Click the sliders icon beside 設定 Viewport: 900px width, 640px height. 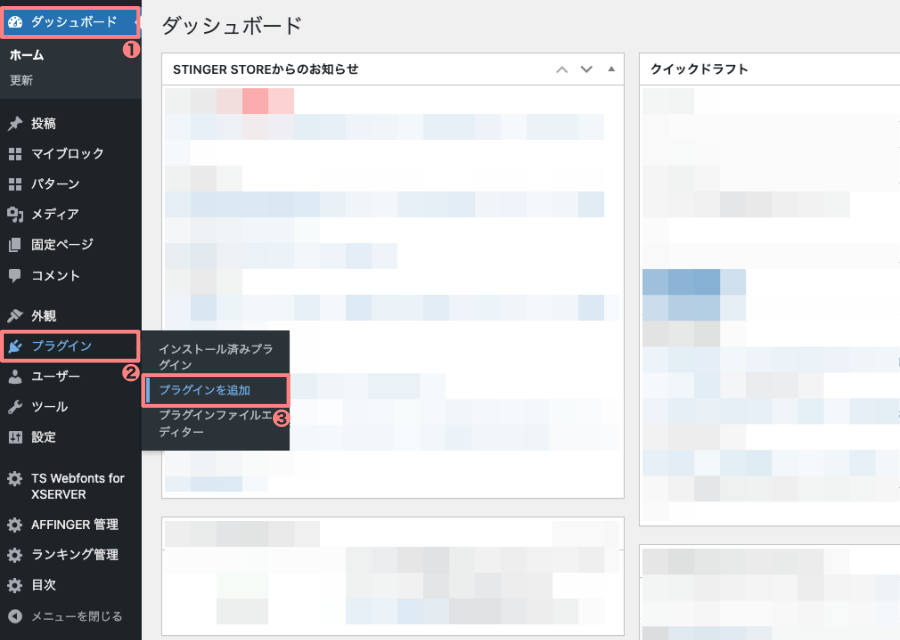(15, 437)
